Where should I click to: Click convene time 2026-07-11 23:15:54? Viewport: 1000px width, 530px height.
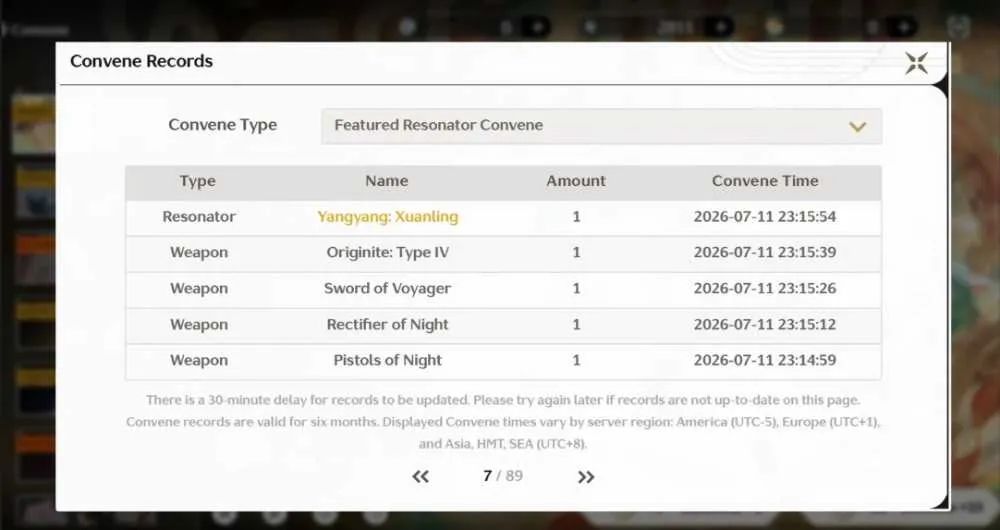[x=765, y=217]
